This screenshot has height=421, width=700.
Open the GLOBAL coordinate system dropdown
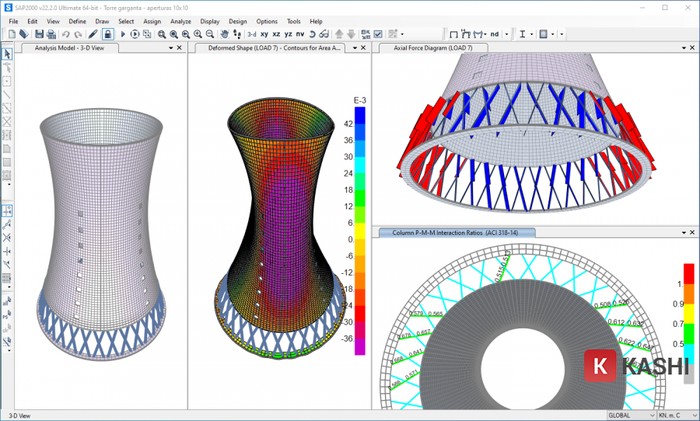pyautogui.click(x=642, y=414)
